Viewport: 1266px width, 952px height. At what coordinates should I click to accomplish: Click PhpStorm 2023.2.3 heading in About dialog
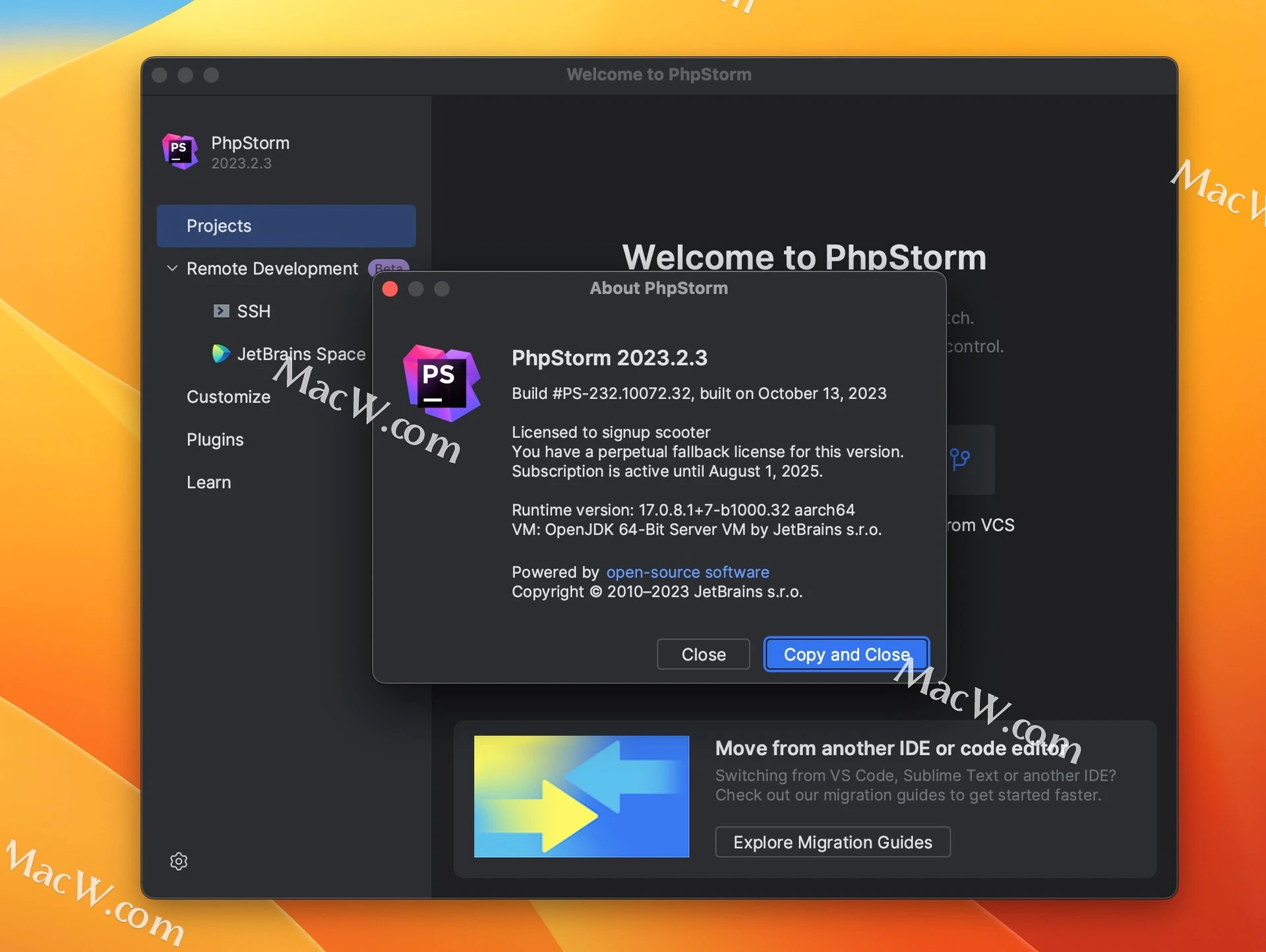(609, 358)
